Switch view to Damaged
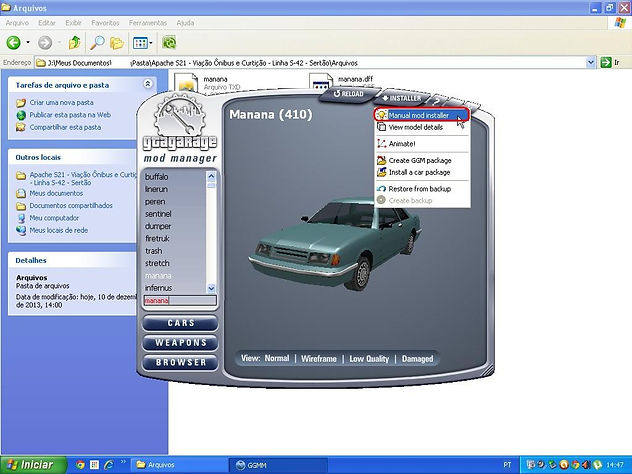This screenshot has width=632, height=474. (417, 359)
